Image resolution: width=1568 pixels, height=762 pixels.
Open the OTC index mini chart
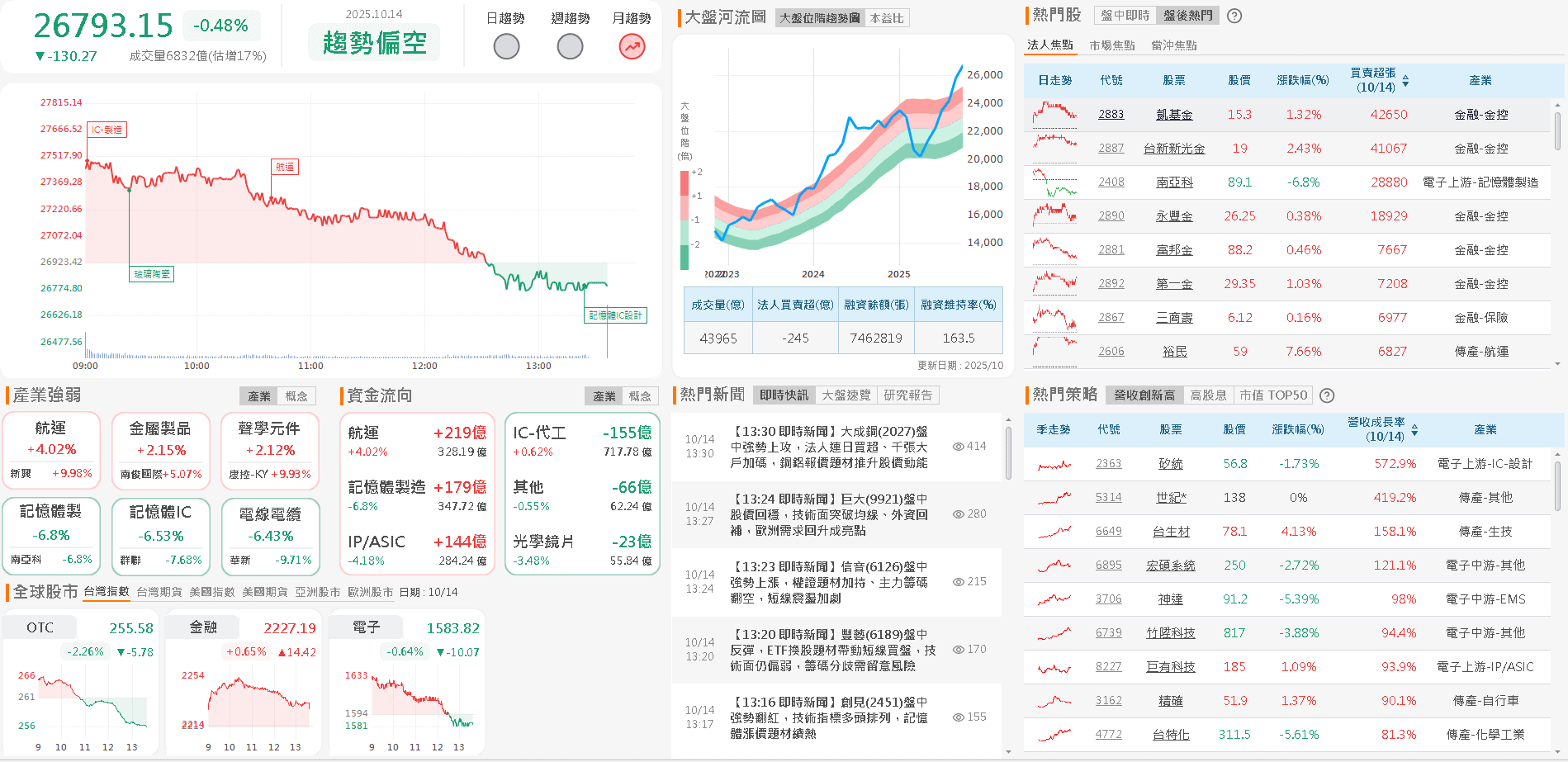[x=81, y=683]
